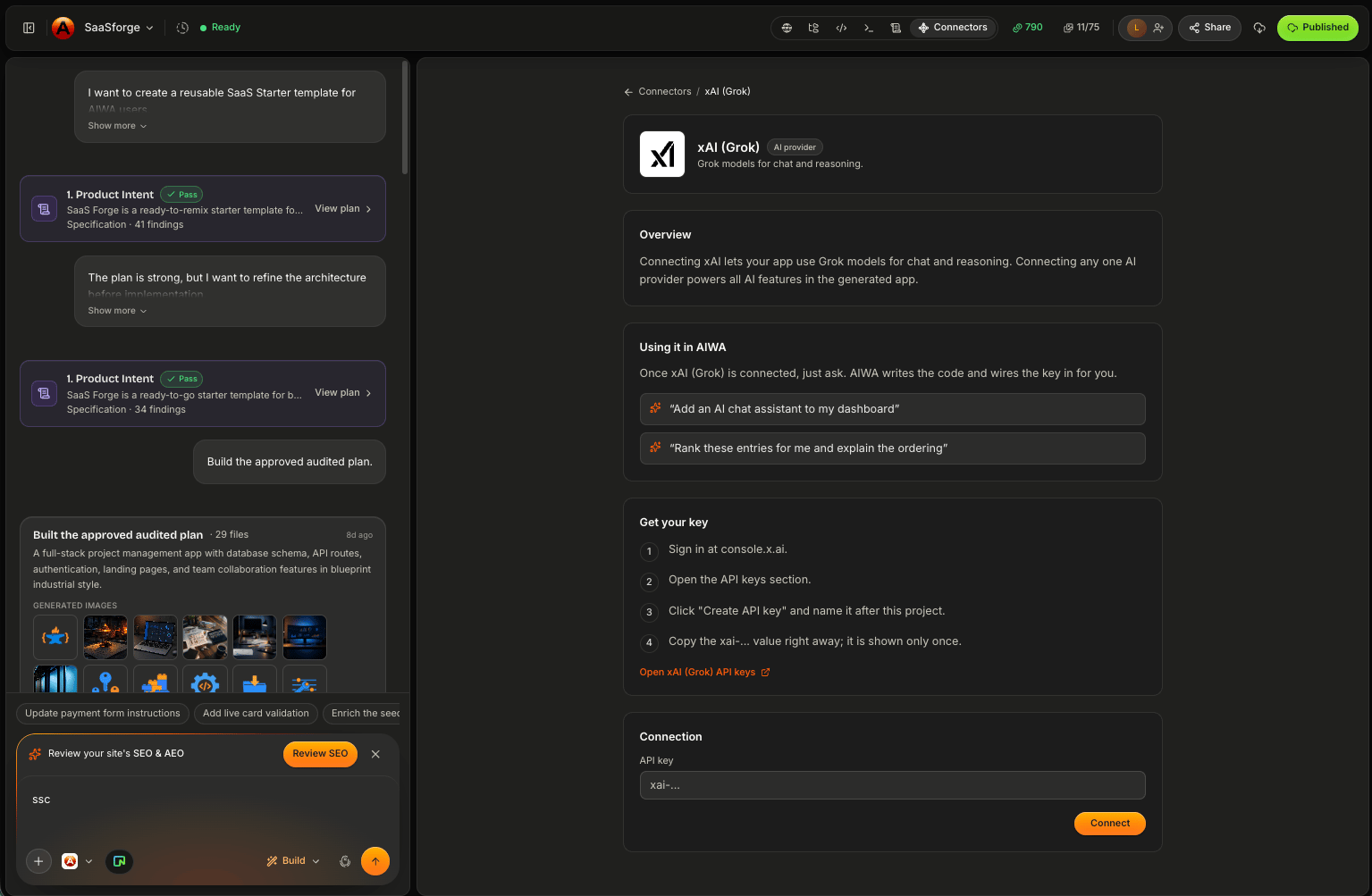Click the invite collaborator icon
Screen dimensions: 1372x896
click(1158, 28)
